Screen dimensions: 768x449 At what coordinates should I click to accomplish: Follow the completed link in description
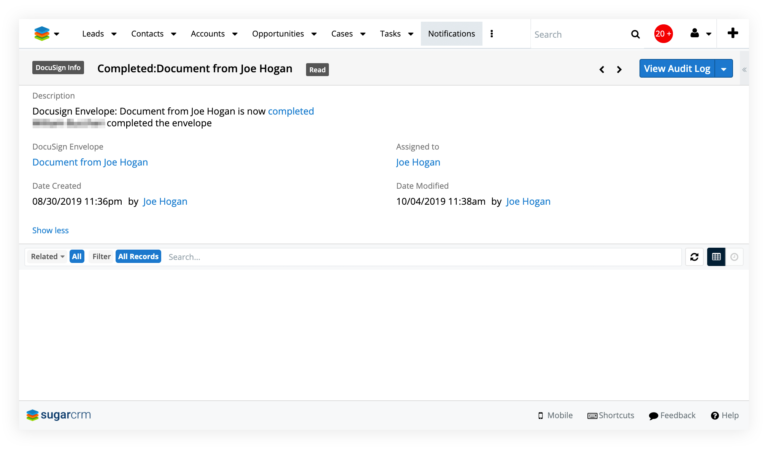pos(291,111)
